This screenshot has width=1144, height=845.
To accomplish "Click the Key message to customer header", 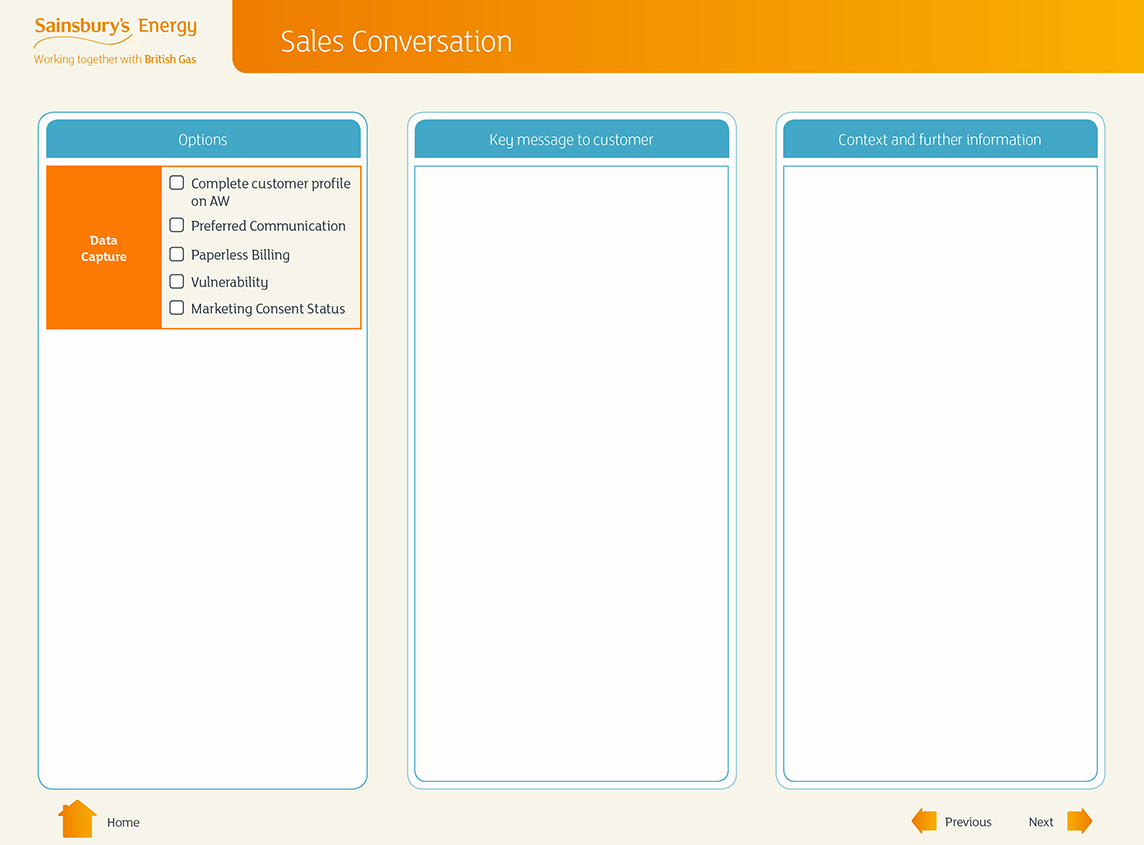I will coord(571,140).
